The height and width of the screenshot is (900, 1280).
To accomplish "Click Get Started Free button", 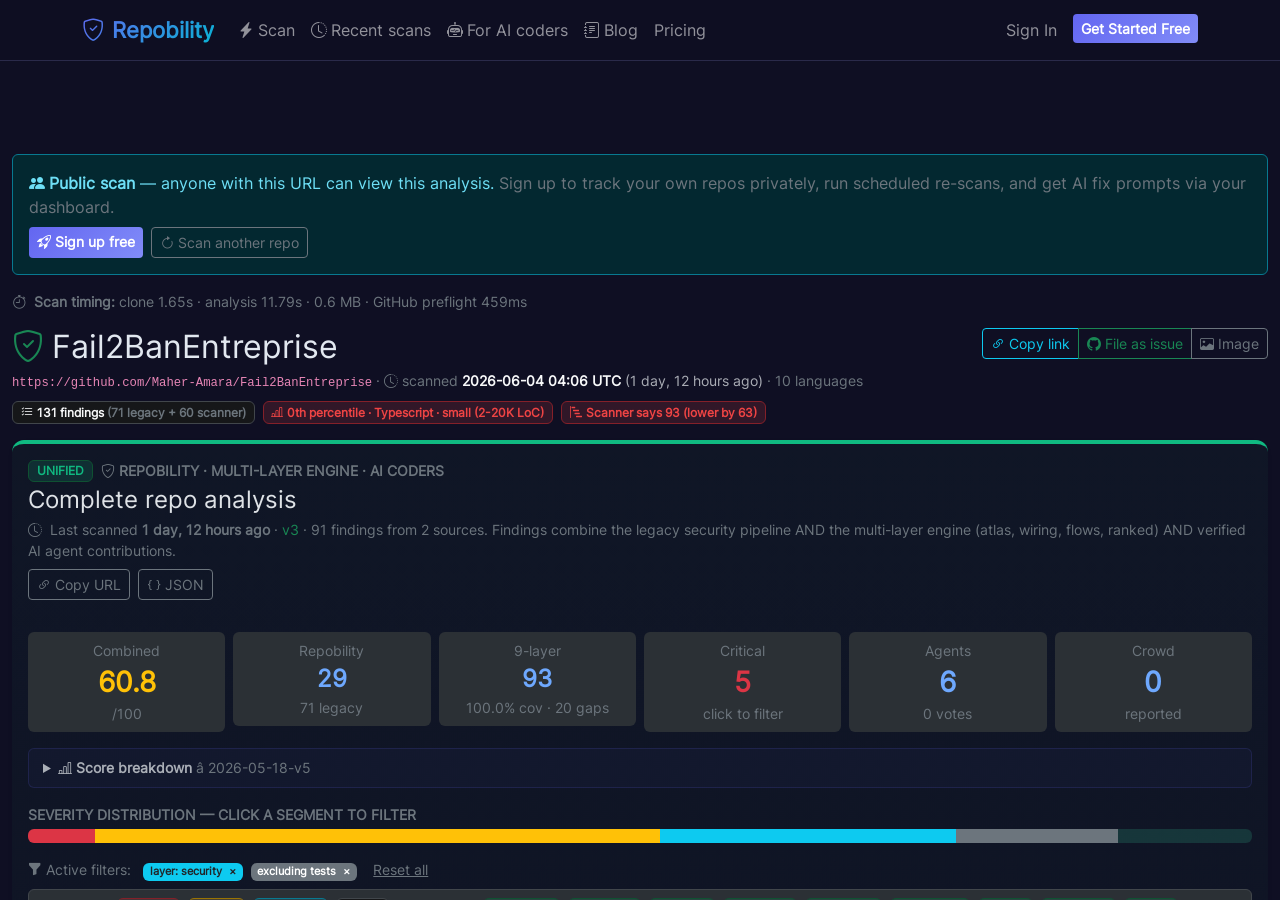I will click(x=1135, y=29).
